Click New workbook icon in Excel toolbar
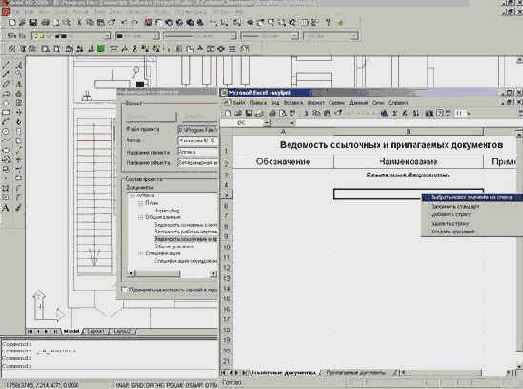 tap(228, 113)
